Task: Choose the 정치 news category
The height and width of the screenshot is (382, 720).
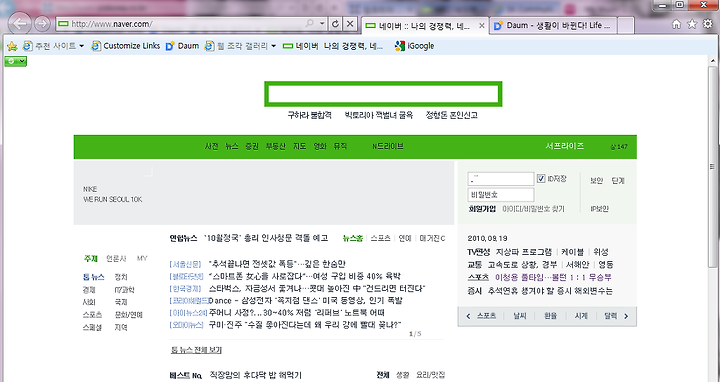Action: click(x=121, y=277)
